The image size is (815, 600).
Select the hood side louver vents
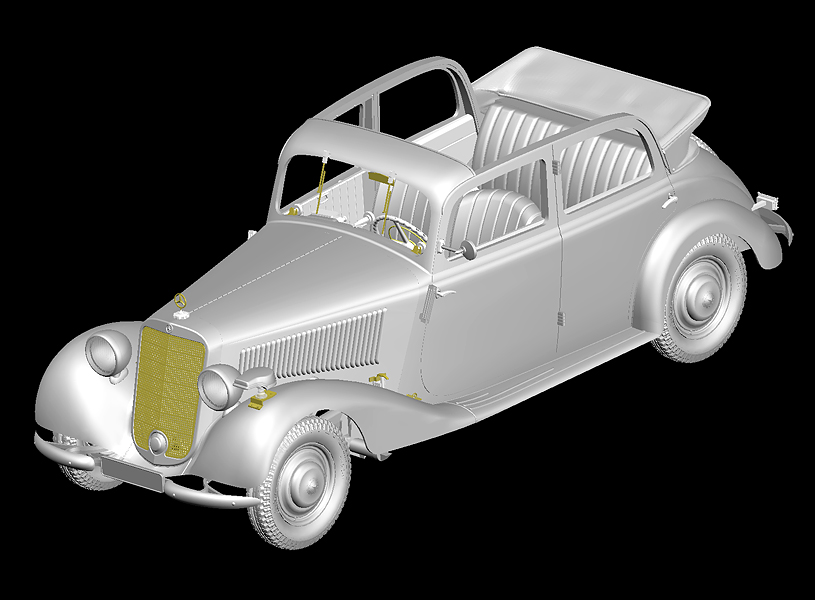pos(315,341)
